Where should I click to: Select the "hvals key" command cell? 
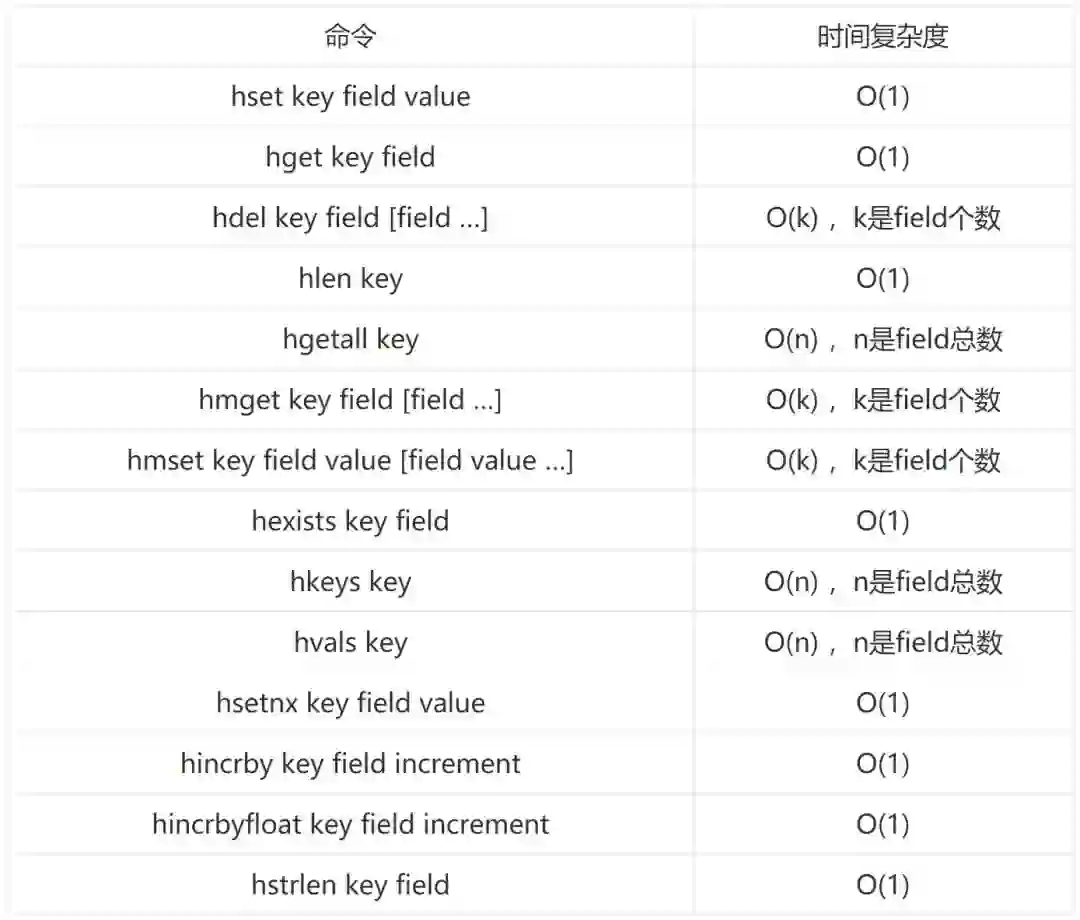click(x=350, y=642)
